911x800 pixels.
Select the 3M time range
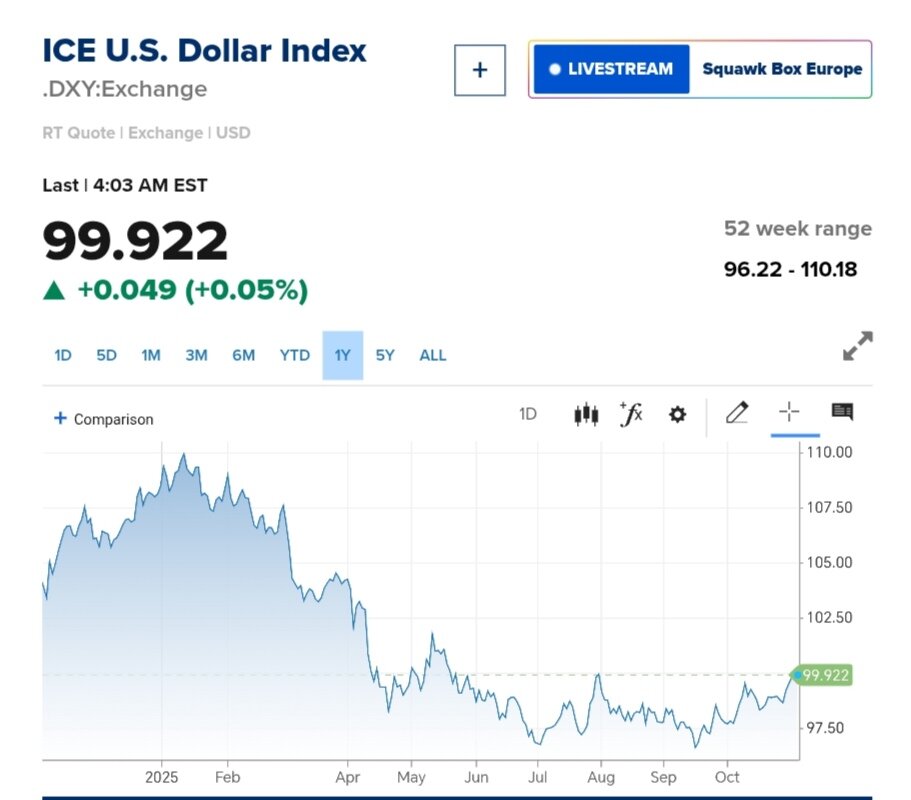(196, 355)
